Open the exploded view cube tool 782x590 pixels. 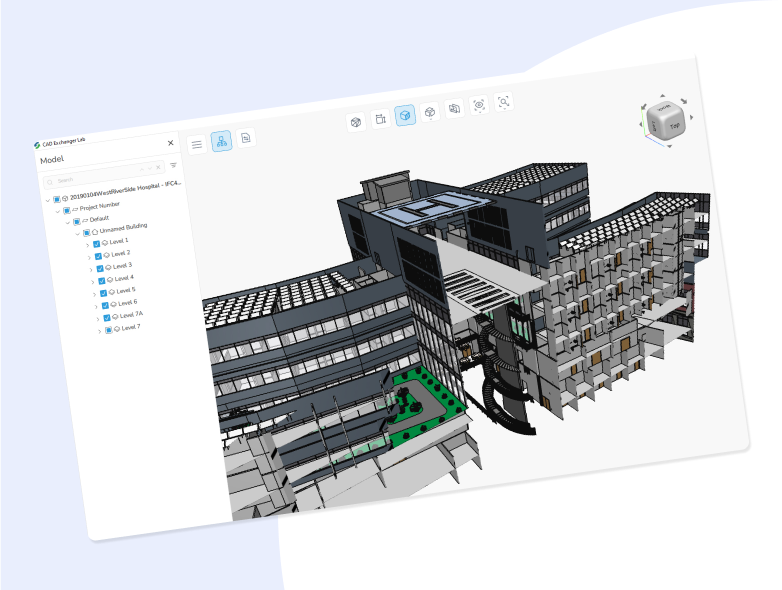[x=430, y=112]
